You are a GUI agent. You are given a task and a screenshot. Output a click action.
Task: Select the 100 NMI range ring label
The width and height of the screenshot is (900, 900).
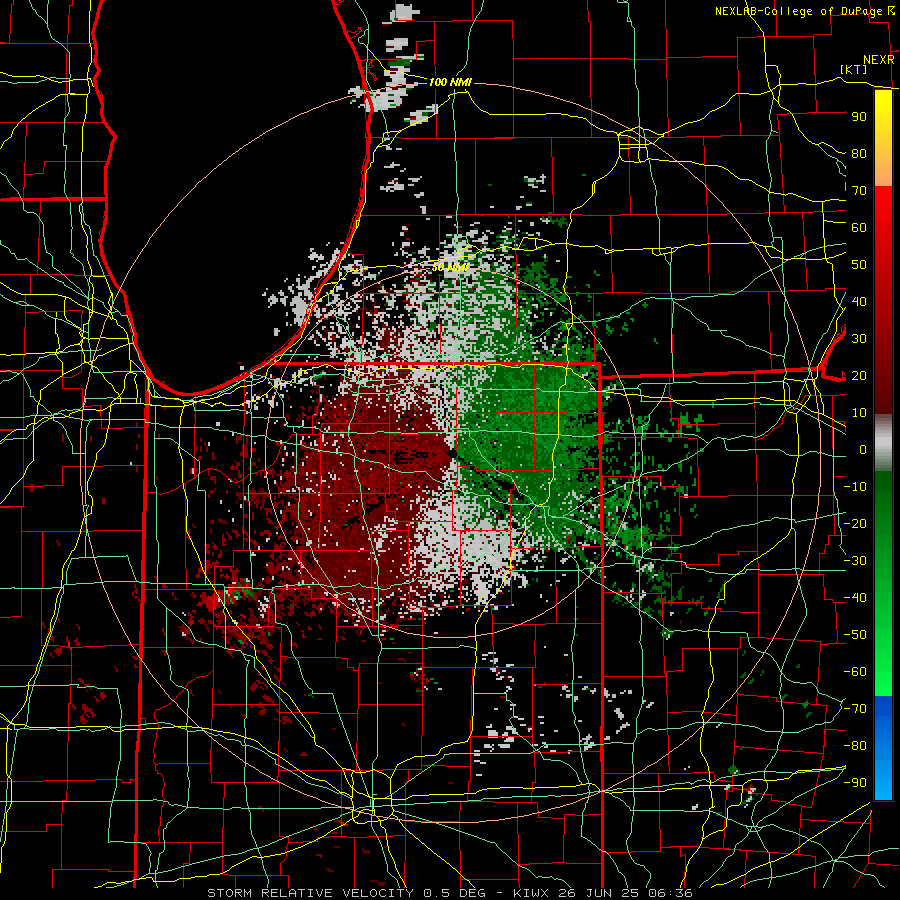pos(450,83)
